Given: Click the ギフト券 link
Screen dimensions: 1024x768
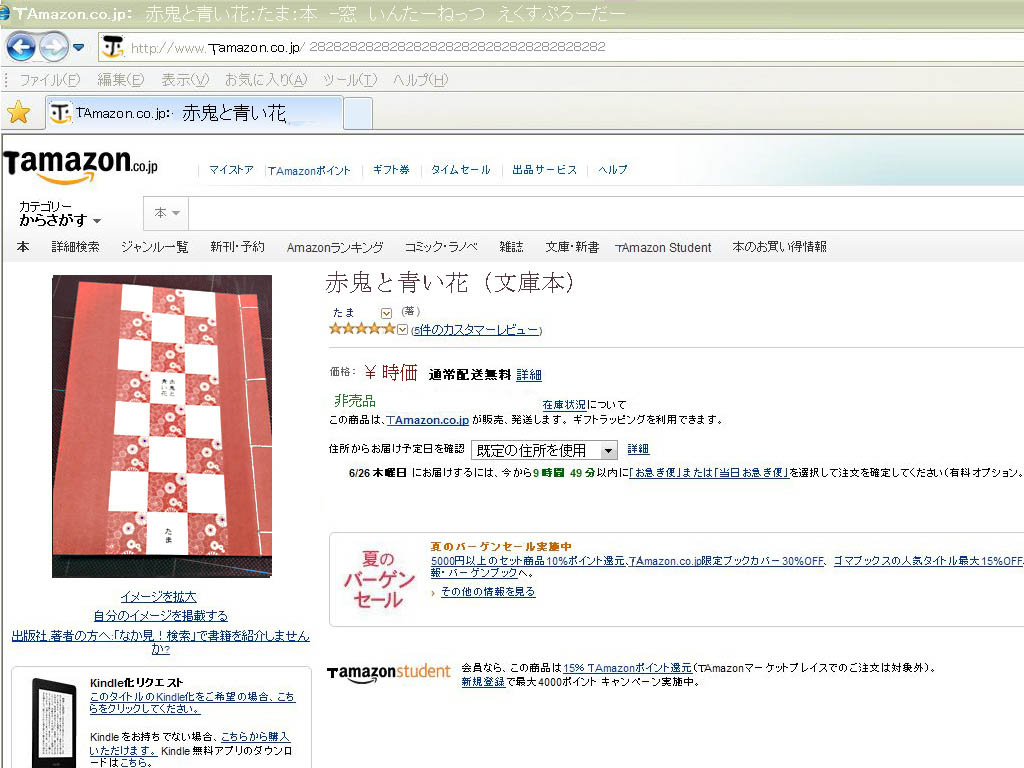Looking at the screenshot, I should pyautogui.click(x=391, y=170).
